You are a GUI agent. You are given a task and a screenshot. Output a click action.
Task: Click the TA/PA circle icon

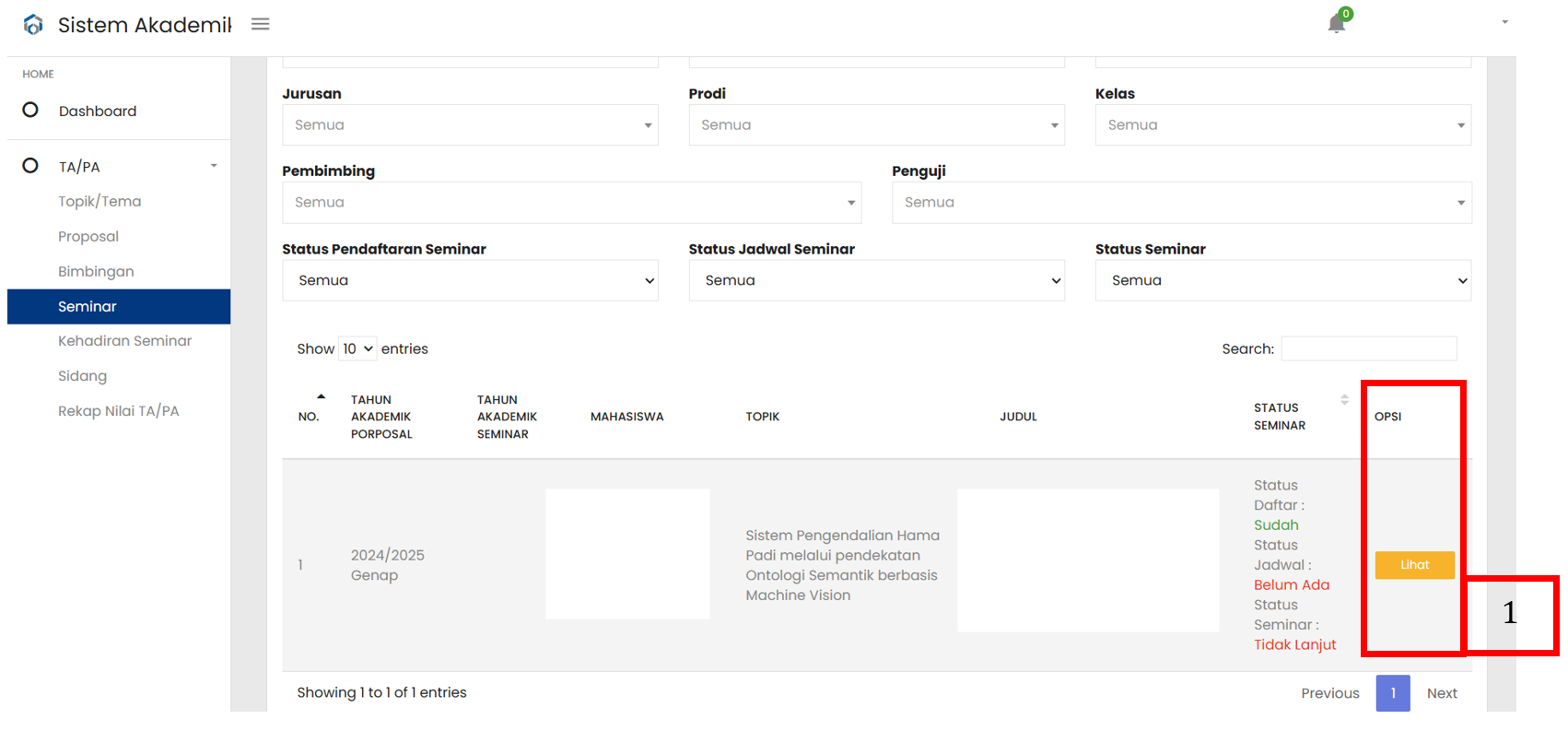(x=30, y=165)
